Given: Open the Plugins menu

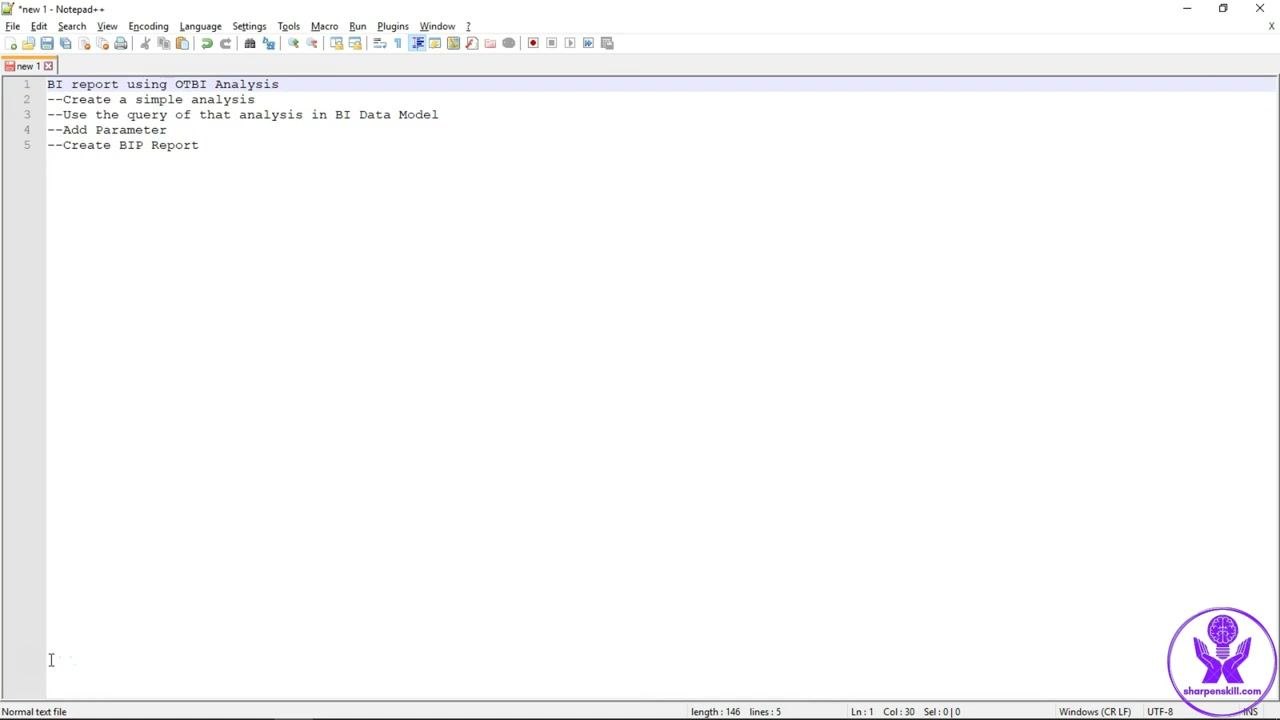Looking at the screenshot, I should [393, 26].
